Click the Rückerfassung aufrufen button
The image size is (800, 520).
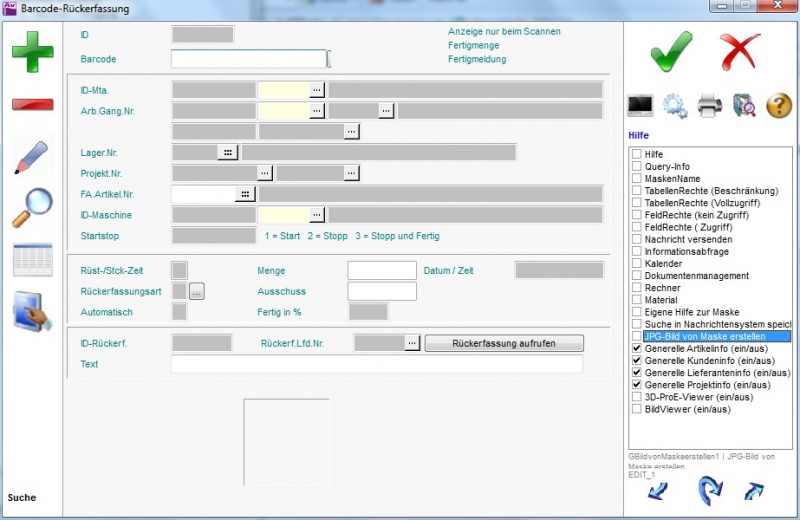click(x=504, y=343)
